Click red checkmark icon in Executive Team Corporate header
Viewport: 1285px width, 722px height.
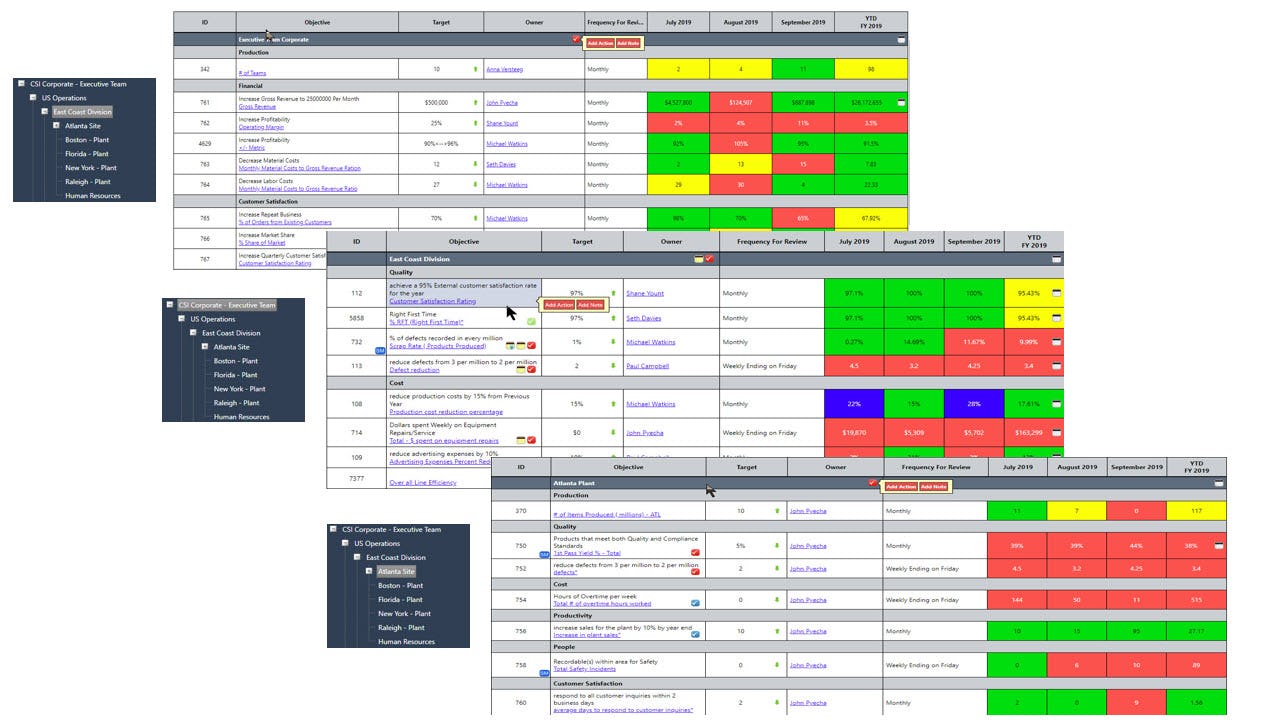point(576,39)
